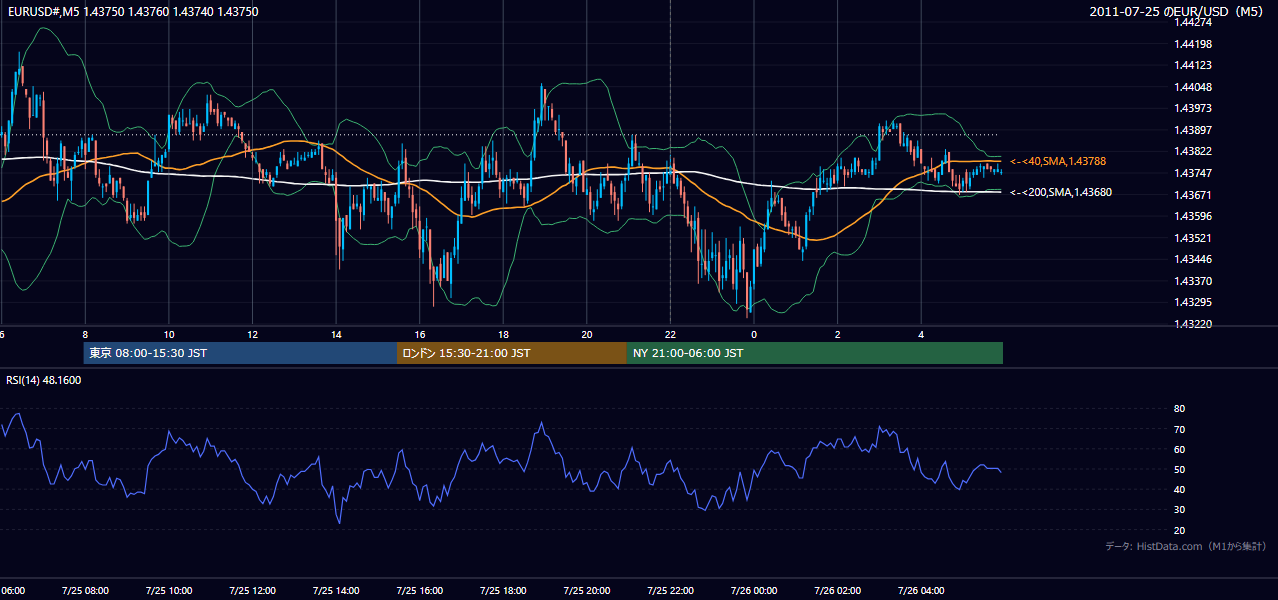
Task: Click price axis label 1.43220
Action: (1192, 324)
